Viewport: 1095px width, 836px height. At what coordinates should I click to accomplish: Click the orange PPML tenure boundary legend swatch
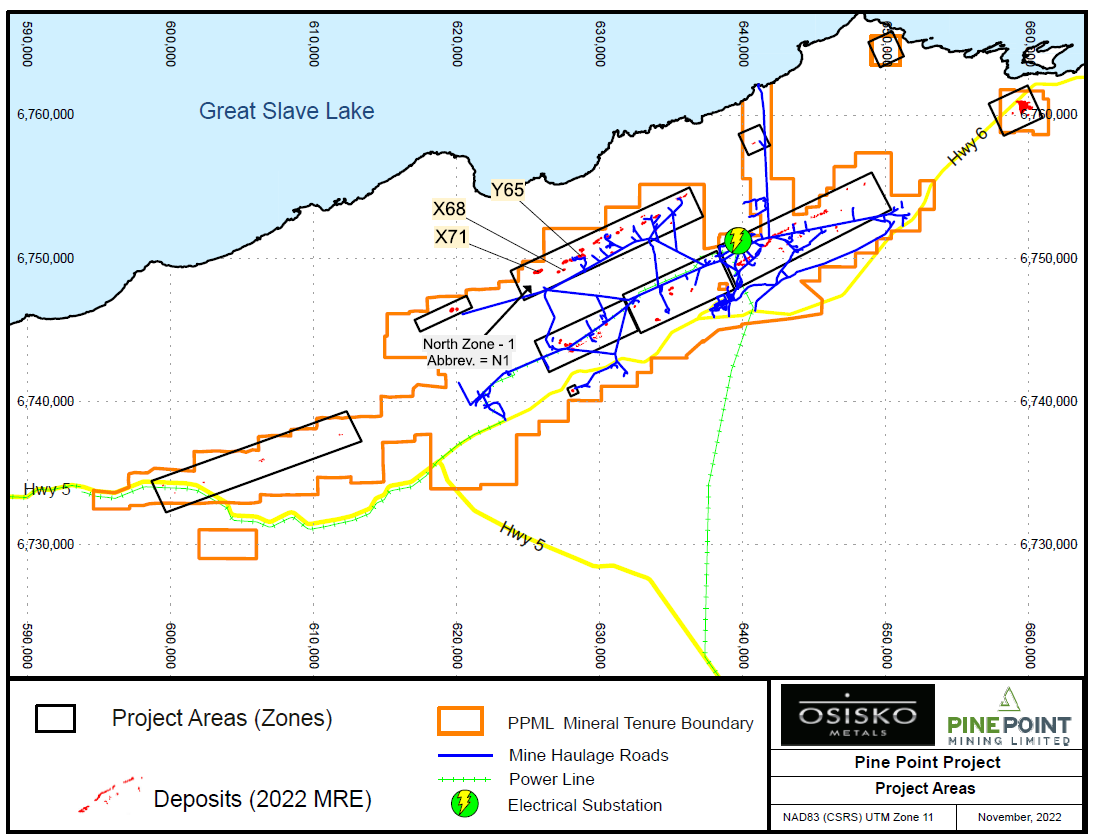point(460,721)
